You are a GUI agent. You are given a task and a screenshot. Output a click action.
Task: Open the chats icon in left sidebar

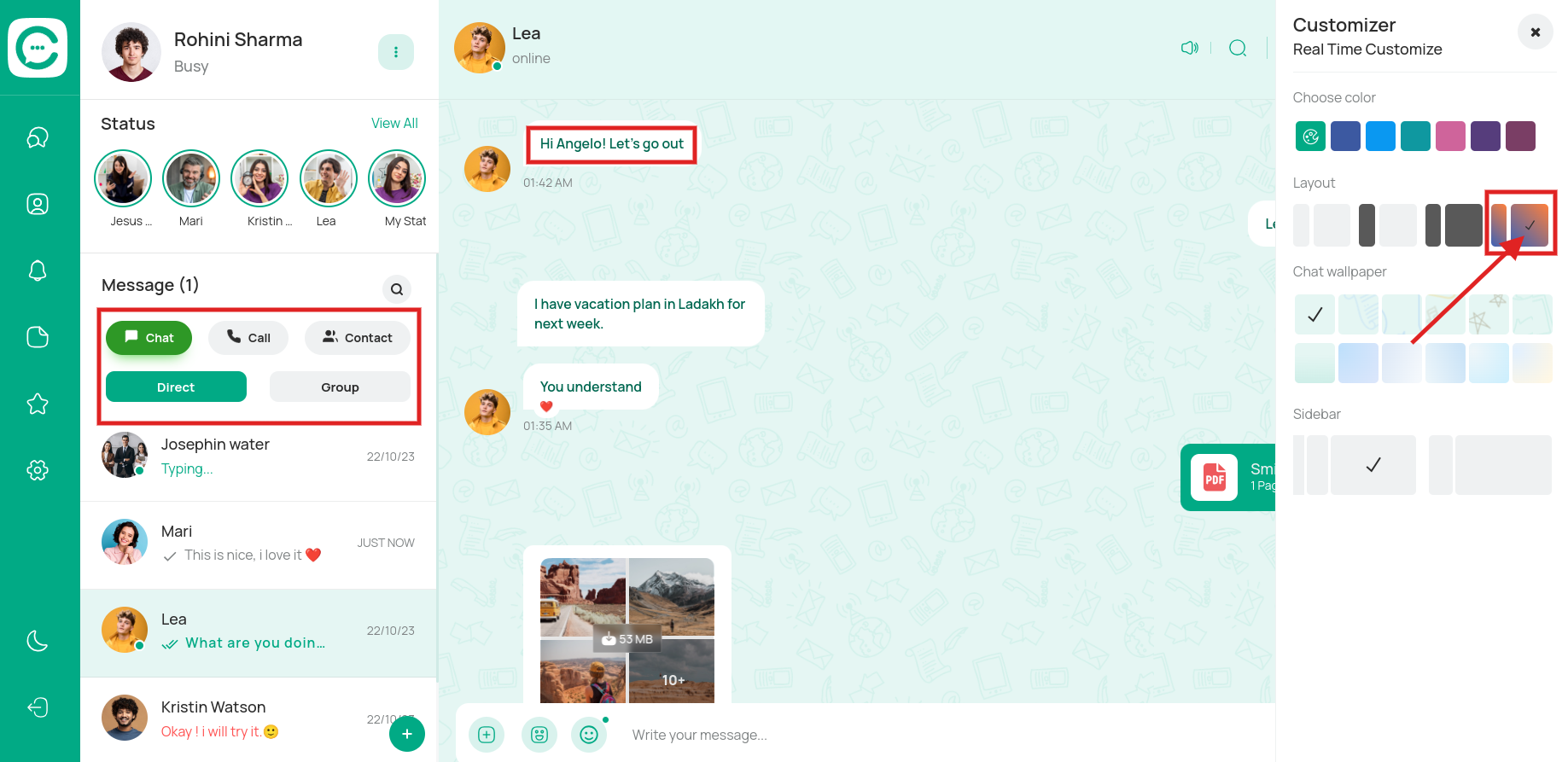point(38,137)
